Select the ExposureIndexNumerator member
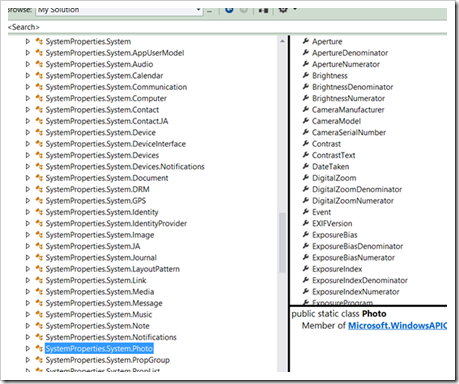This screenshot has width=459, height=384. (356, 292)
